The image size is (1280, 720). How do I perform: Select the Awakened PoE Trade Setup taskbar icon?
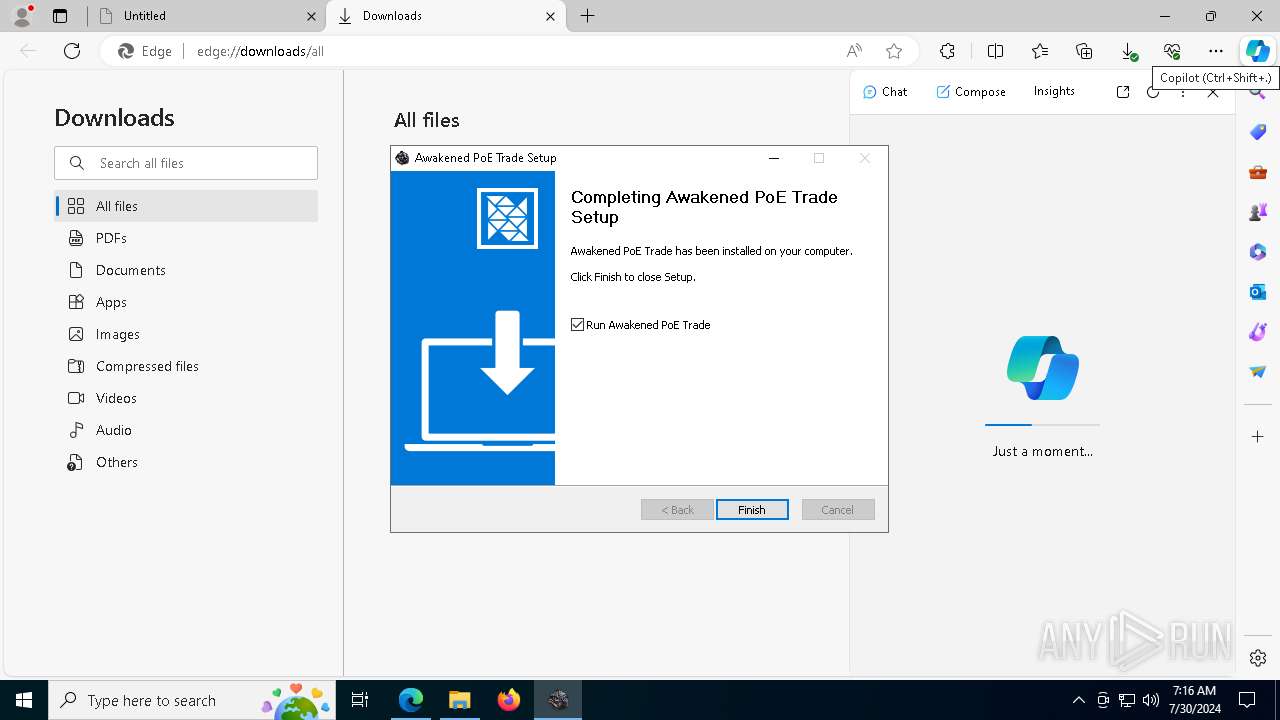coord(557,700)
